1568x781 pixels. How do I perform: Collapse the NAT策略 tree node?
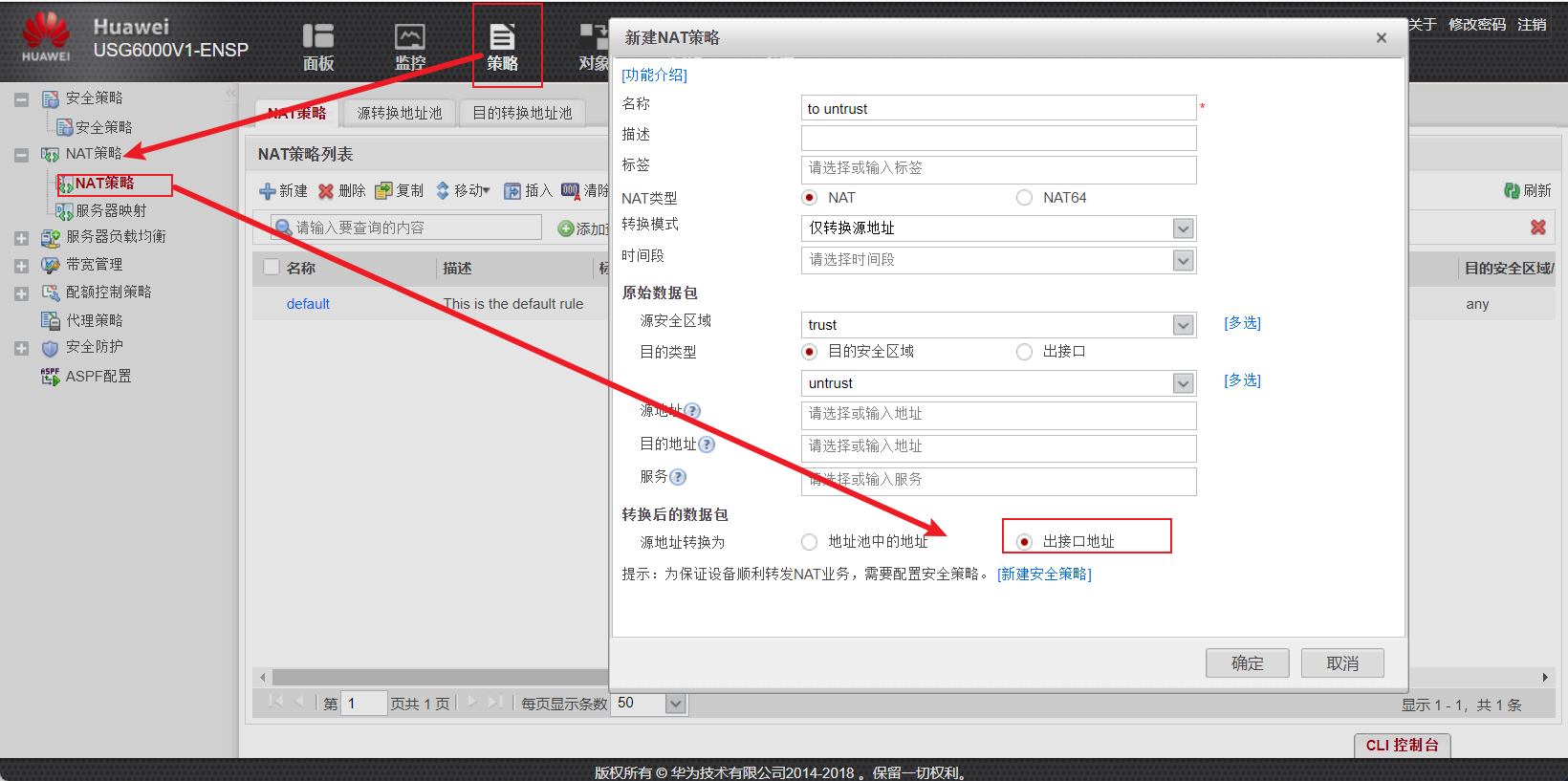[21, 155]
